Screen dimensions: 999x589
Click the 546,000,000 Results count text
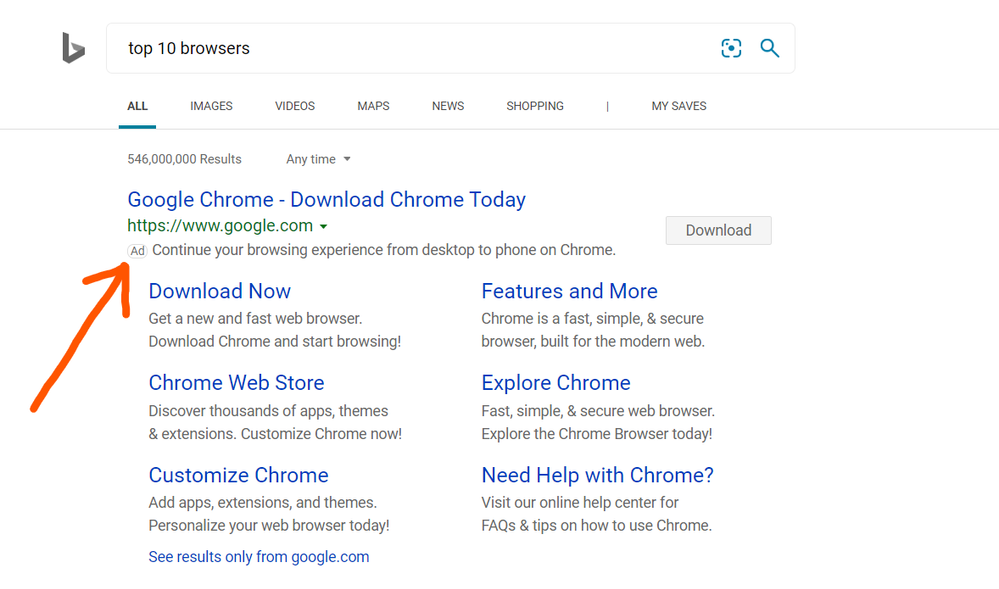coord(184,159)
